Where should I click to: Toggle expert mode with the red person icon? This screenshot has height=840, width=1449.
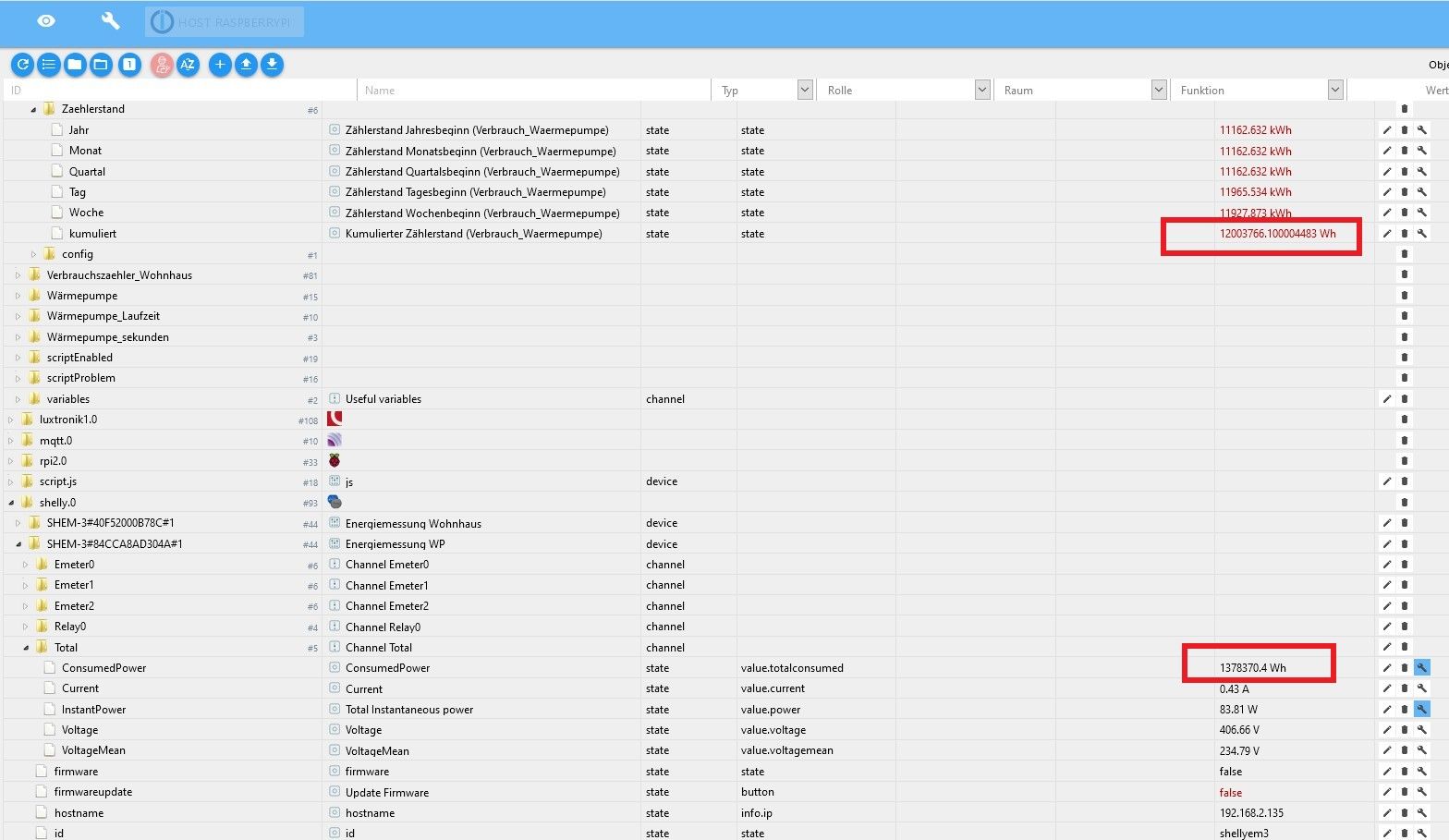pos(162,65)
